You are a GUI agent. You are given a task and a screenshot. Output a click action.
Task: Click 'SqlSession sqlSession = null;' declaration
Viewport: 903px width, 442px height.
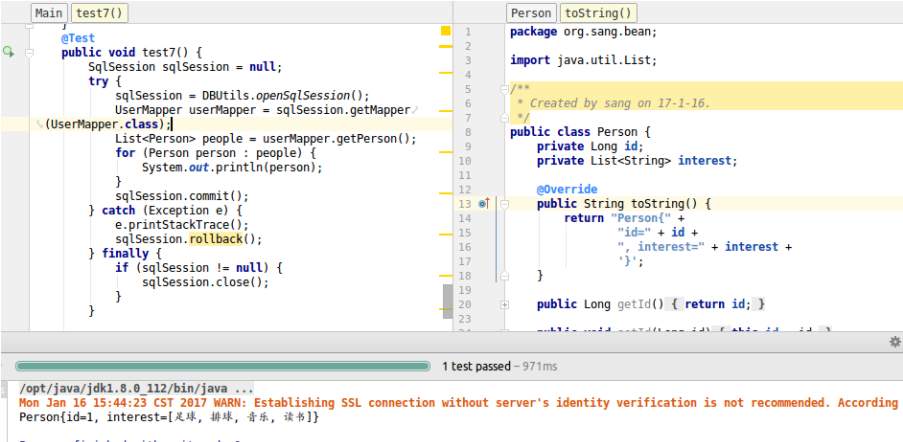[x=185, y=67]
